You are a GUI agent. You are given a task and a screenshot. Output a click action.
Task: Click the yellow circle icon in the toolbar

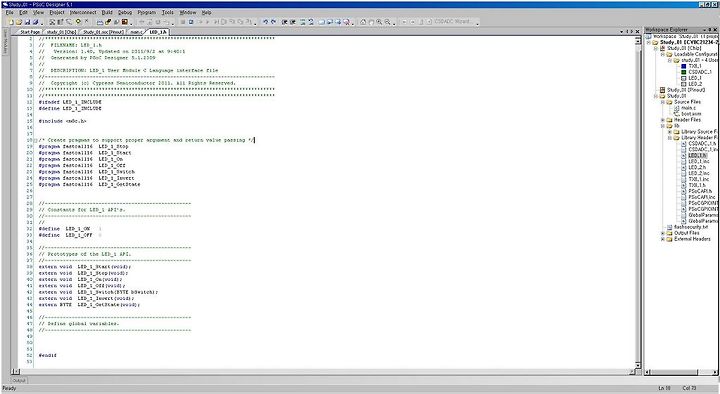(x=78, y=21)
